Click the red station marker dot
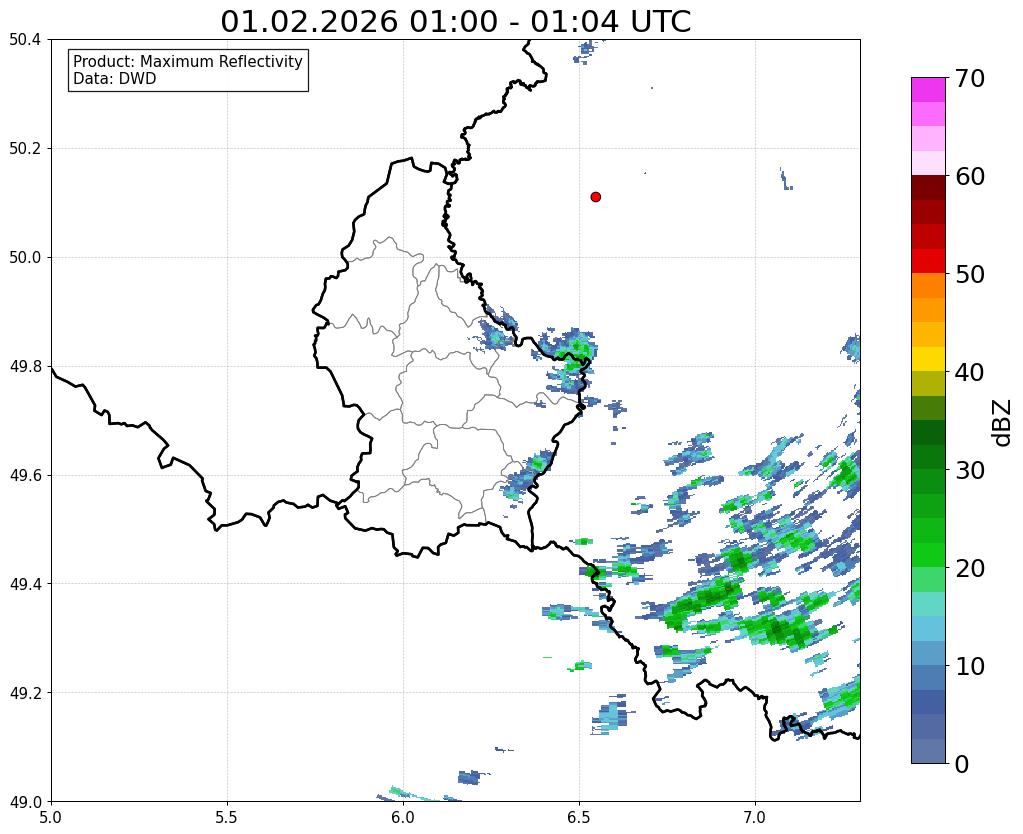1023x834 pixels. click(x=595, y=197)
